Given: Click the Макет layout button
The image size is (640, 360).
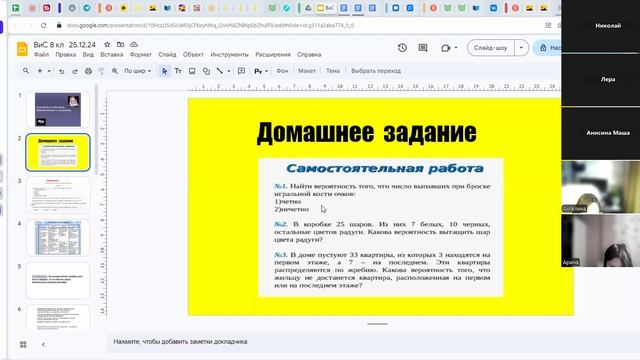Looking at the screenshot, I should coord(307,71).
